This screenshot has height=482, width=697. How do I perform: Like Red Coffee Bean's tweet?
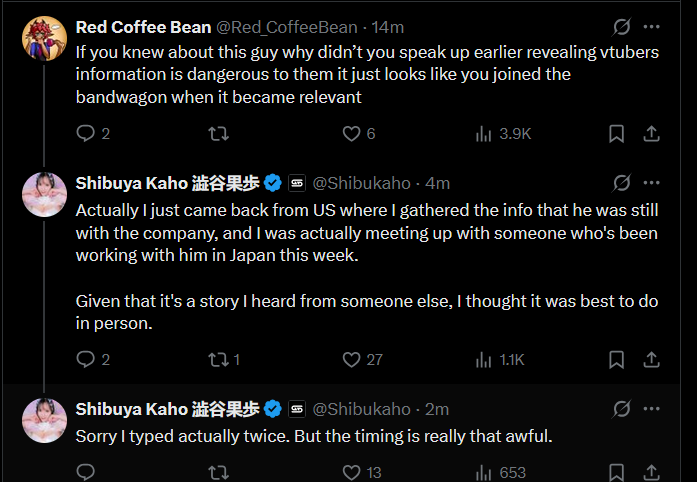coord(351,133)
